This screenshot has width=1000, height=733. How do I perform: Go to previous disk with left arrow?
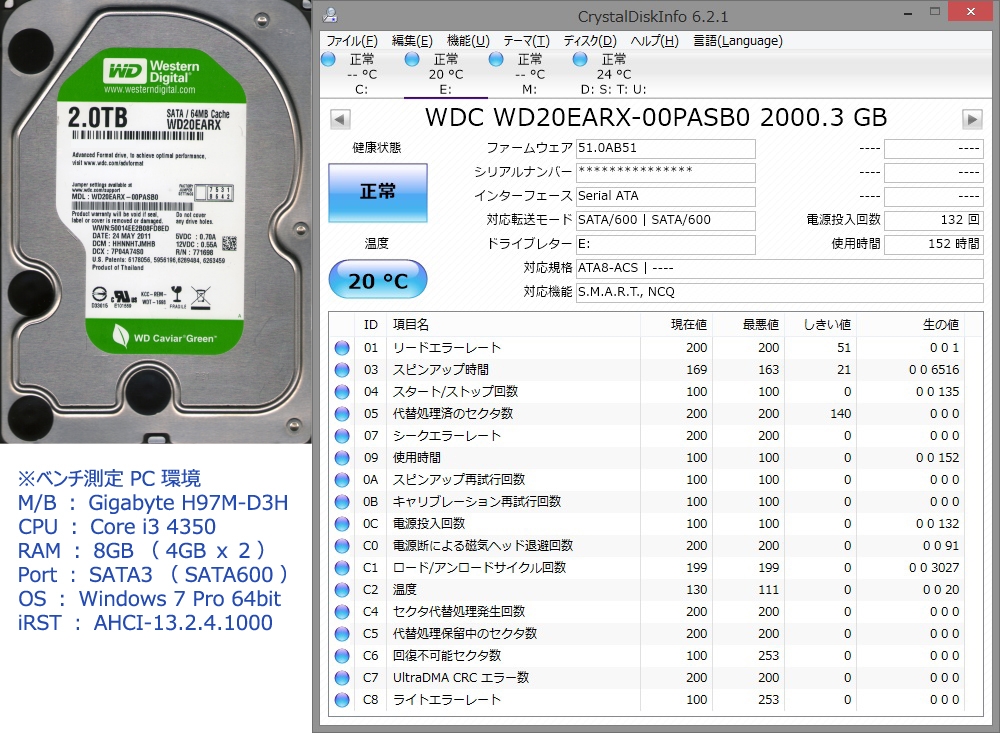pos(340,119)
